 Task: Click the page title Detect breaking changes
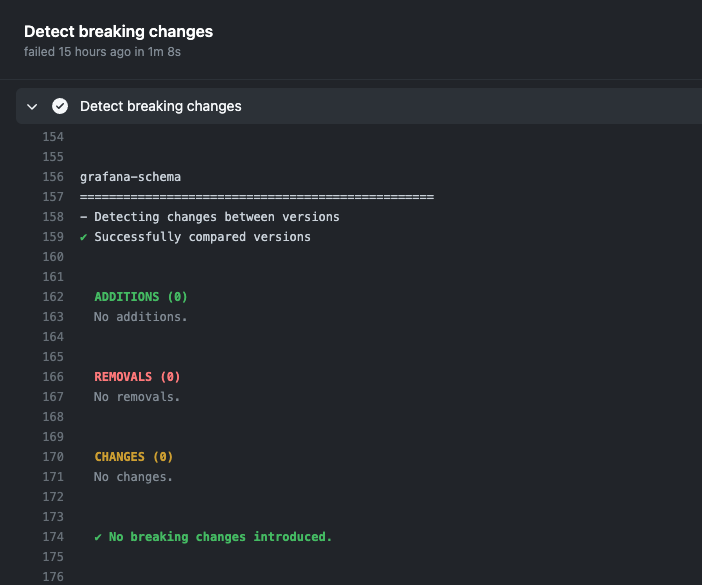[118, 31]
